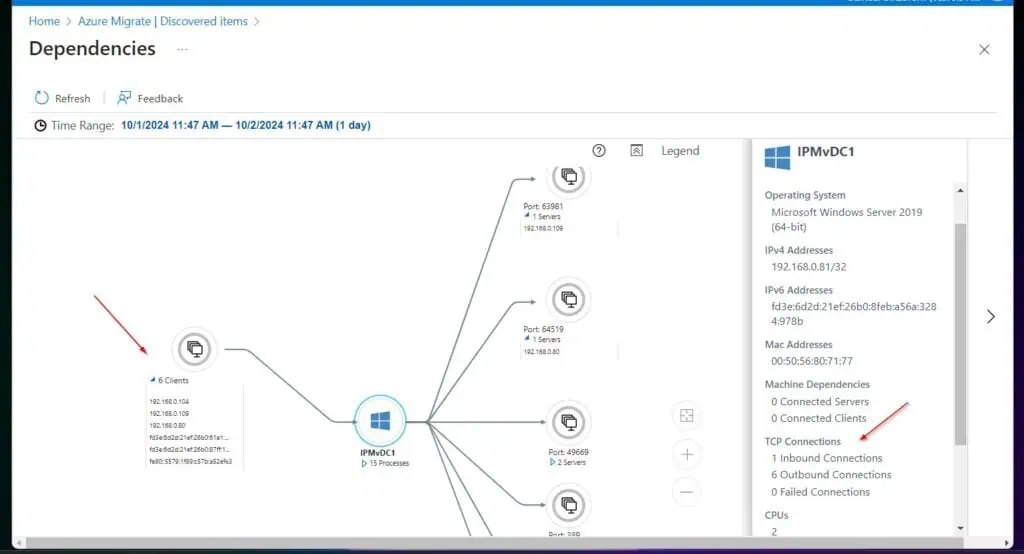The width and height of the screenshot is (1024, 554).
Task: Click the clock icon next to Time Range
Action: point(40,125)
